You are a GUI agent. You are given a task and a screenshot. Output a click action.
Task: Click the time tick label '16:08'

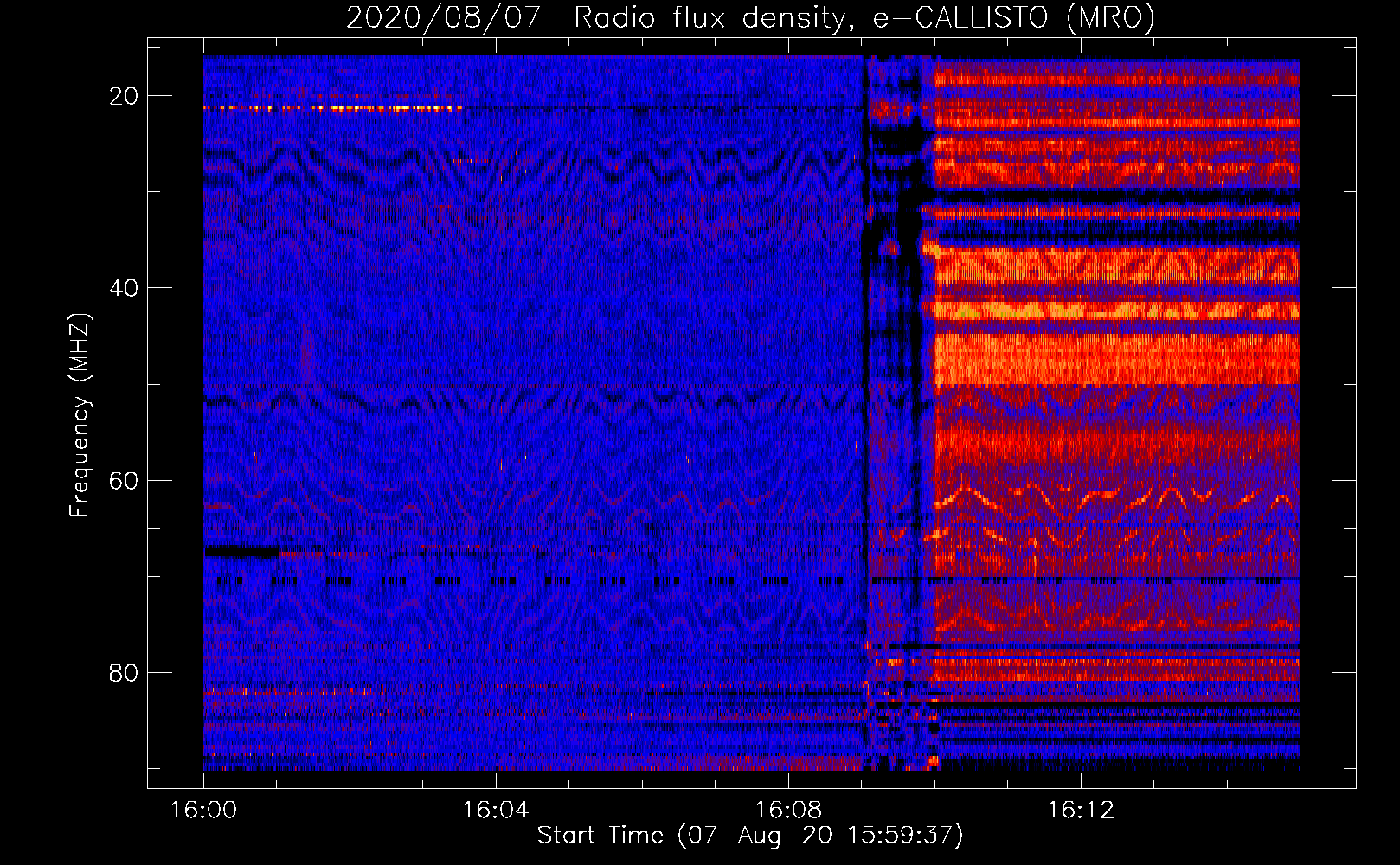[x=788, y=810]
